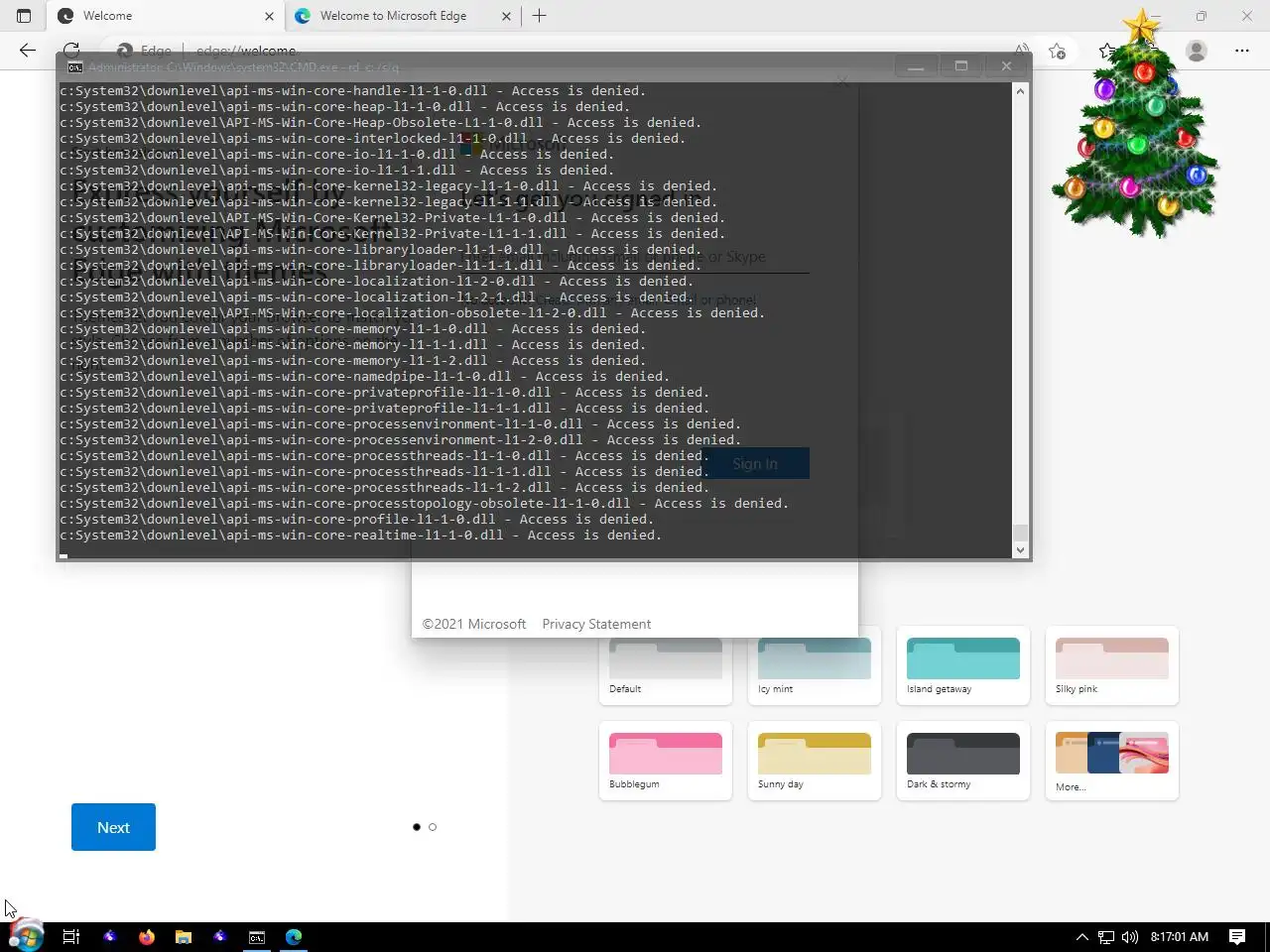The image size is (1270, 952).
Task: Select the Island getaway theme
Action: pyautogui.click(x=963, y=666)
